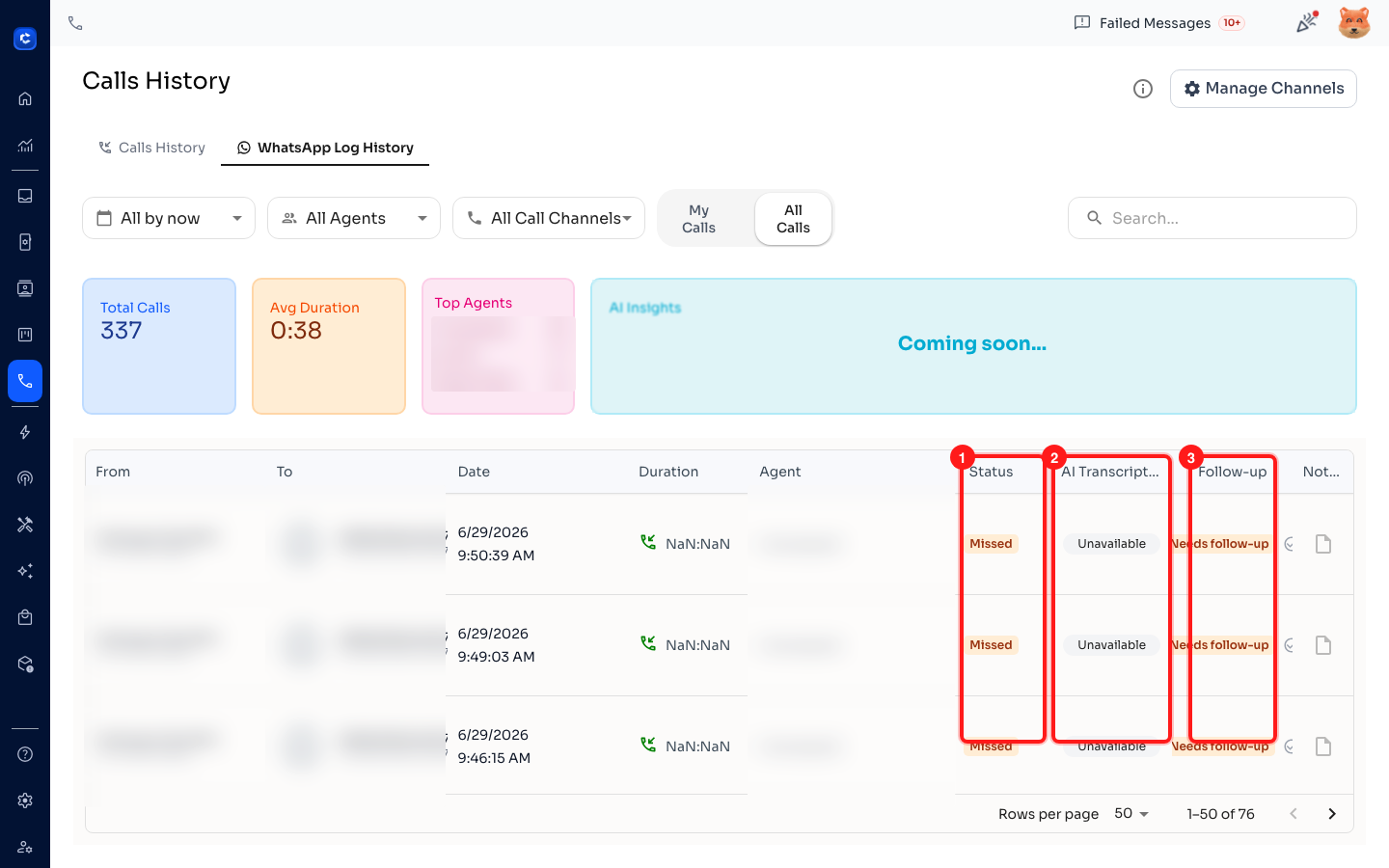Click the Status column header
This screenshot has width=1389, height=868.
click(x=992, y=472)
